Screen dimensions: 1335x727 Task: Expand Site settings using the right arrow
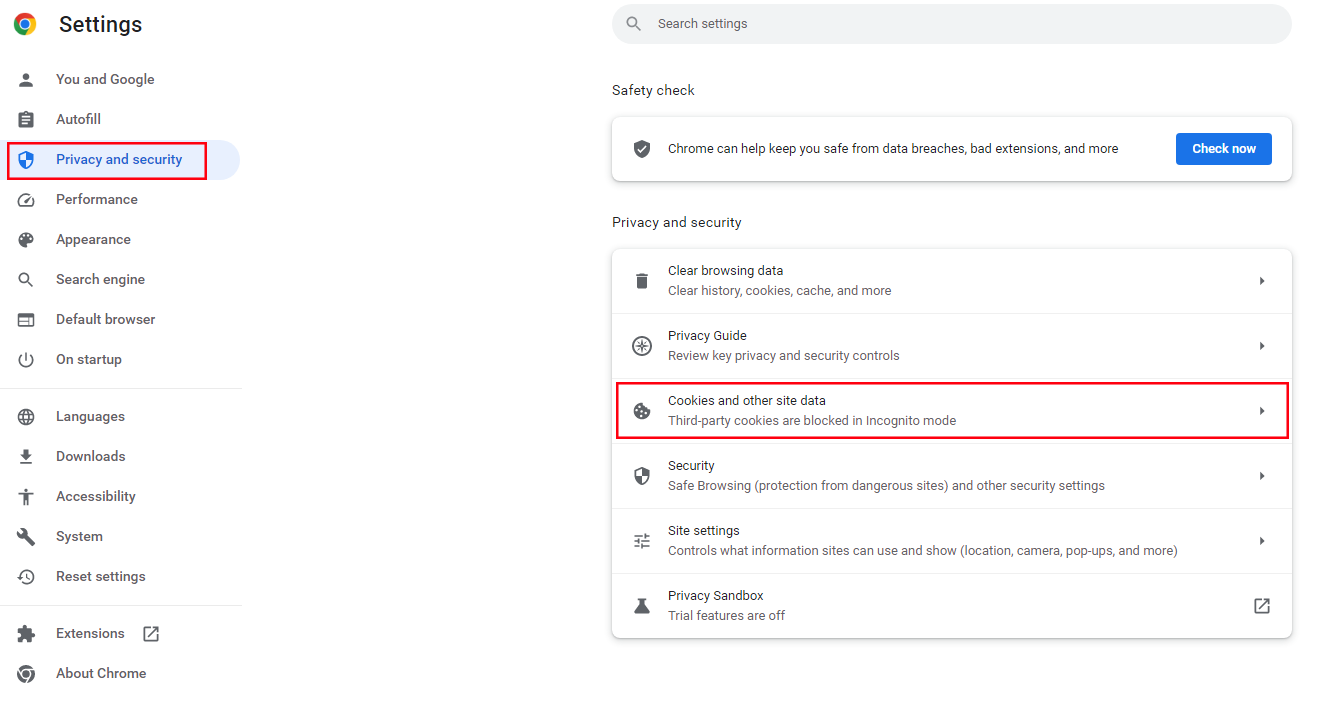point(1262,541)
